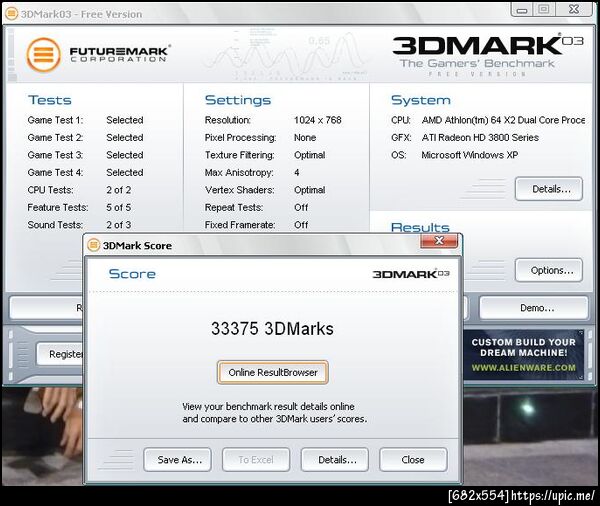The width and height of the screenshot is (600, 506).
Task: Click the 3DMARK03 logo in the header
Action: 488,45
